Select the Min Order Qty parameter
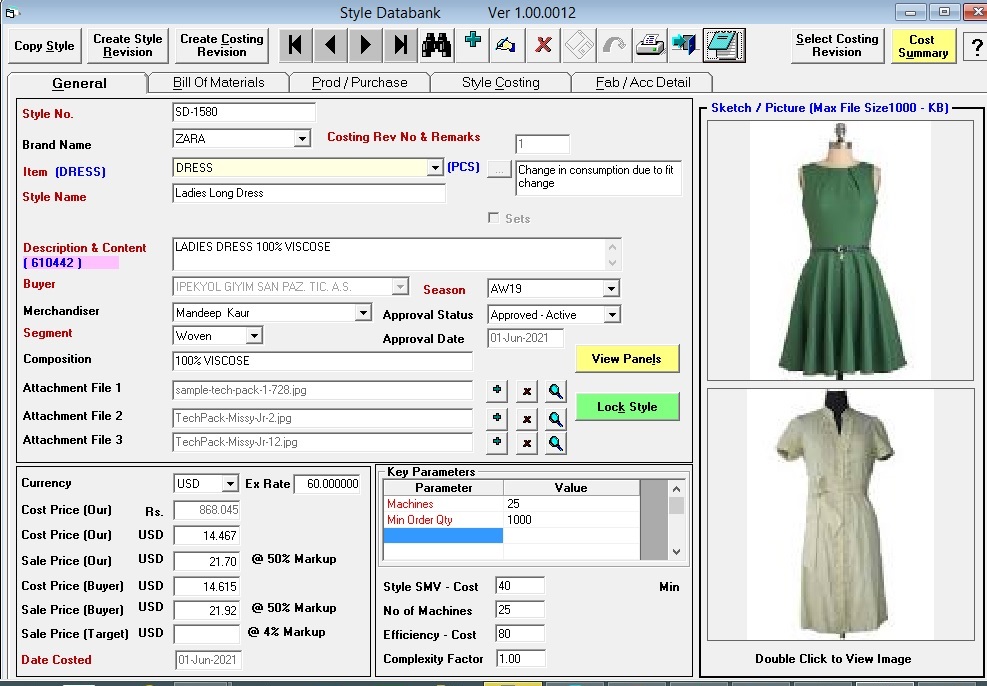This screenshot has height=686, width=987. pyautogui.click(x=511, y=520)
